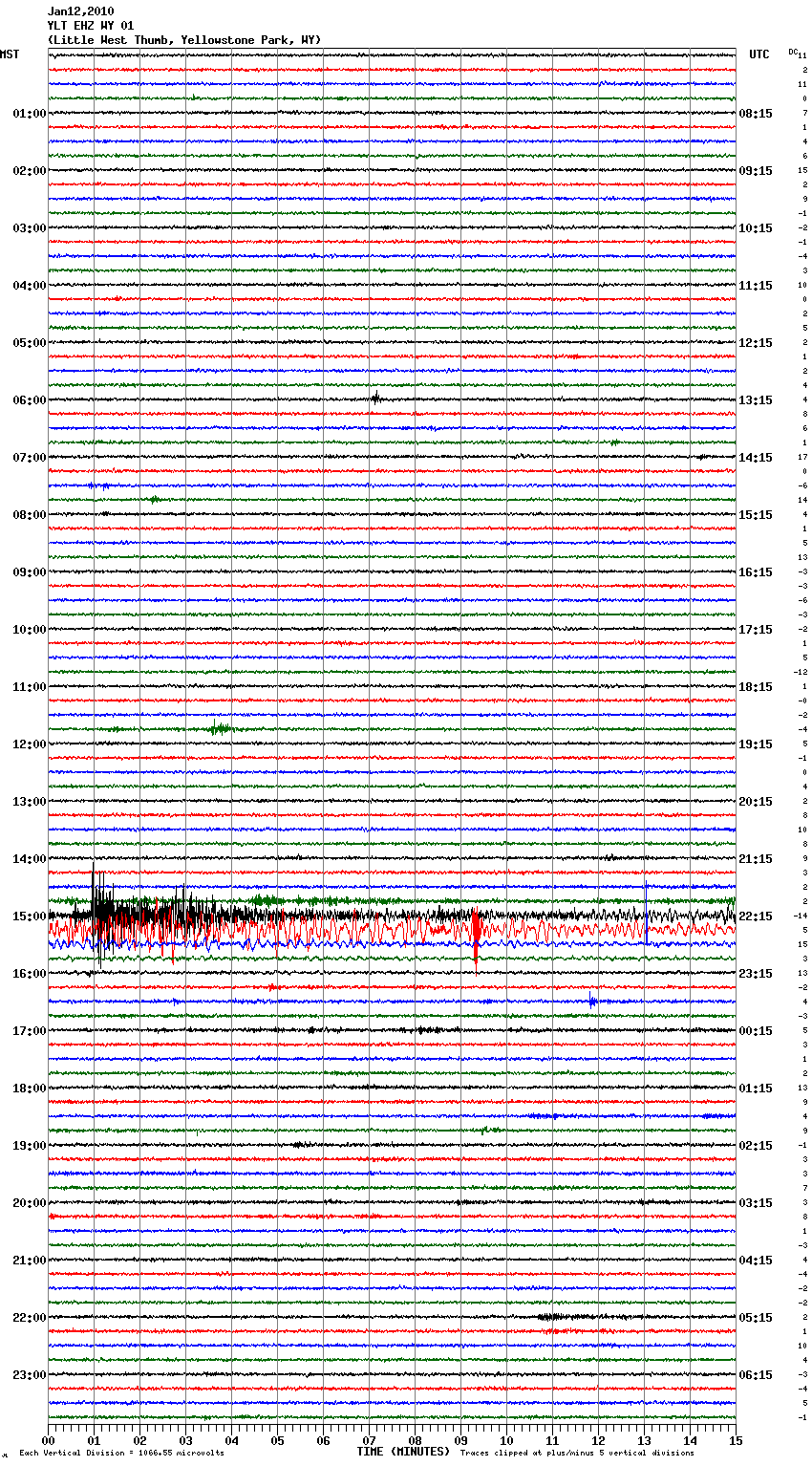This screenshot has width=812, height=1466.
Task: Click minute 03 on the time axis
Action: click(185, 1440)
